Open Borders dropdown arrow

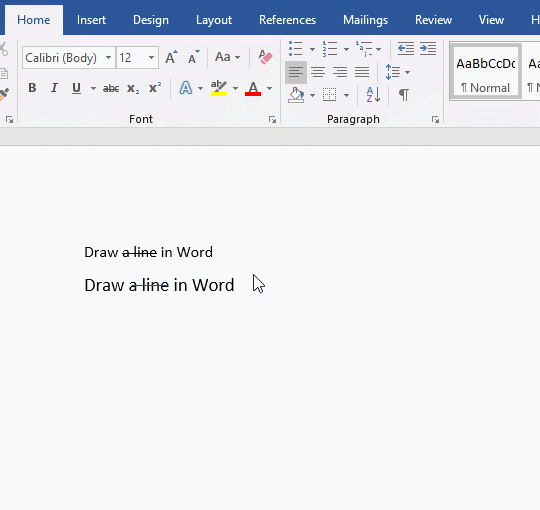tap(346, 95)
